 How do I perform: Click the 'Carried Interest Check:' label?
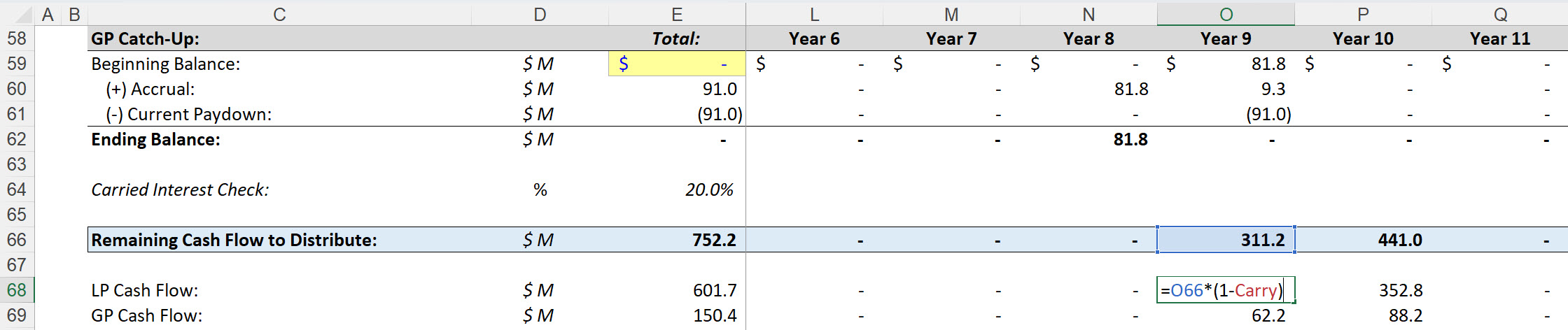coord(180,189)
